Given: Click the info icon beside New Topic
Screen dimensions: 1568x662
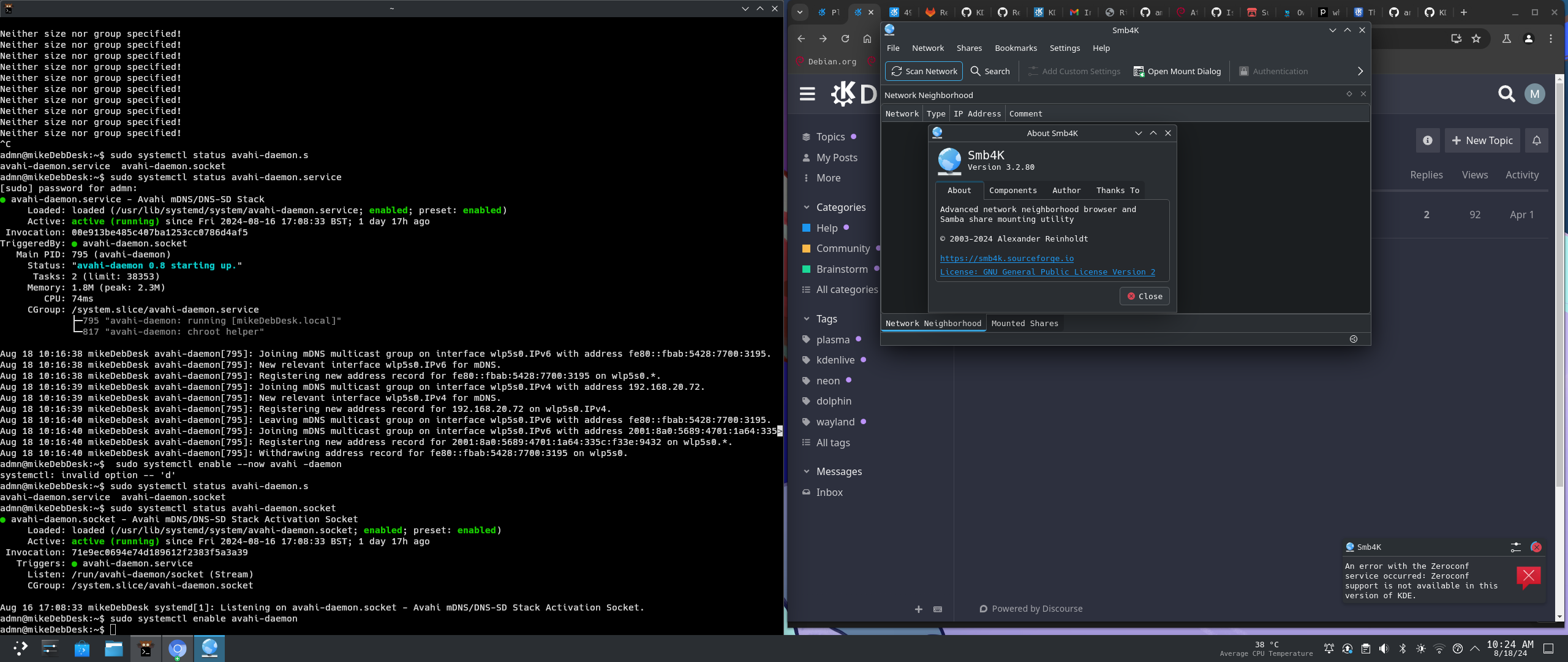Looking at the screenshot, I should pyautogui.click(x=1427, y=140).
